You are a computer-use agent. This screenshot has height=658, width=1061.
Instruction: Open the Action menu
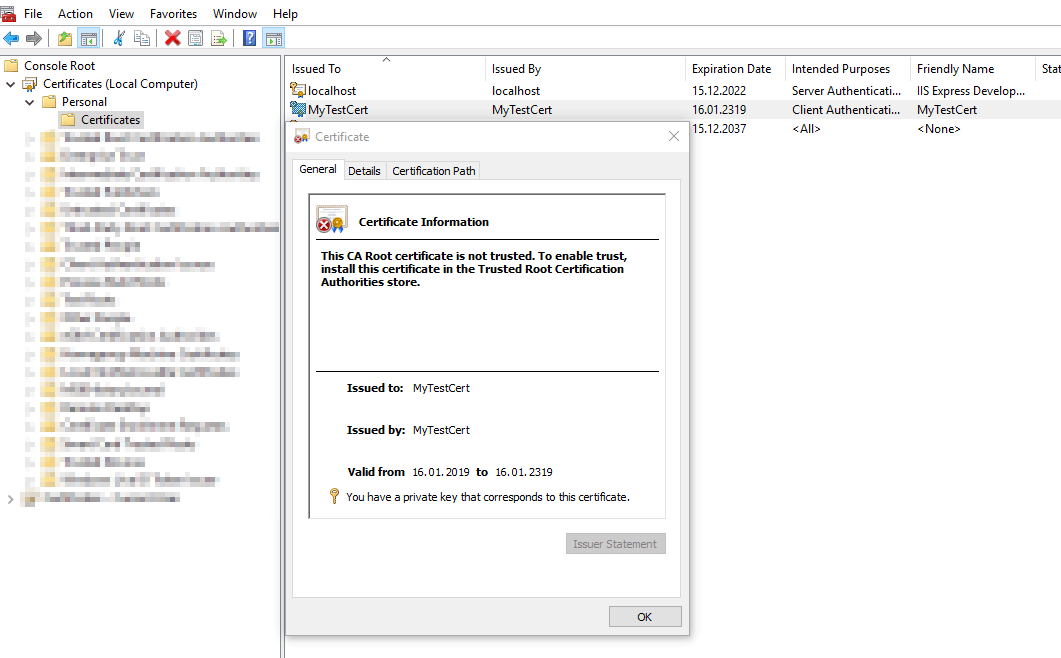click(x=75, y=13)
